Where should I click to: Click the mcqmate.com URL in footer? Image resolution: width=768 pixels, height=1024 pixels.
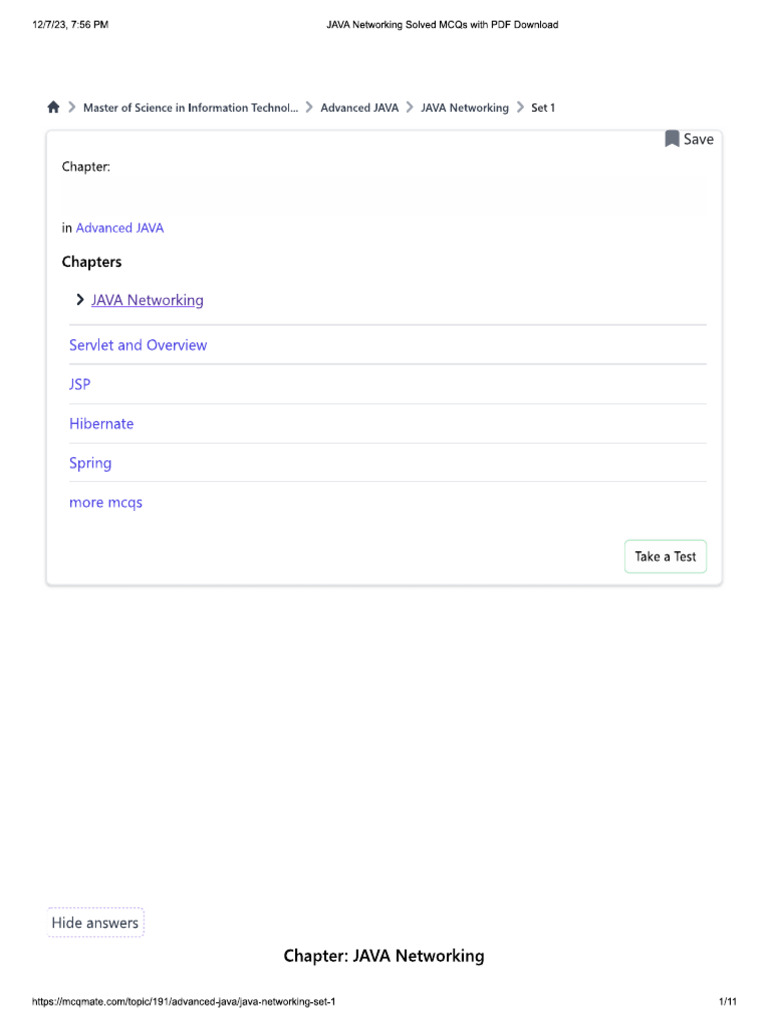[x=190, y=1002]
